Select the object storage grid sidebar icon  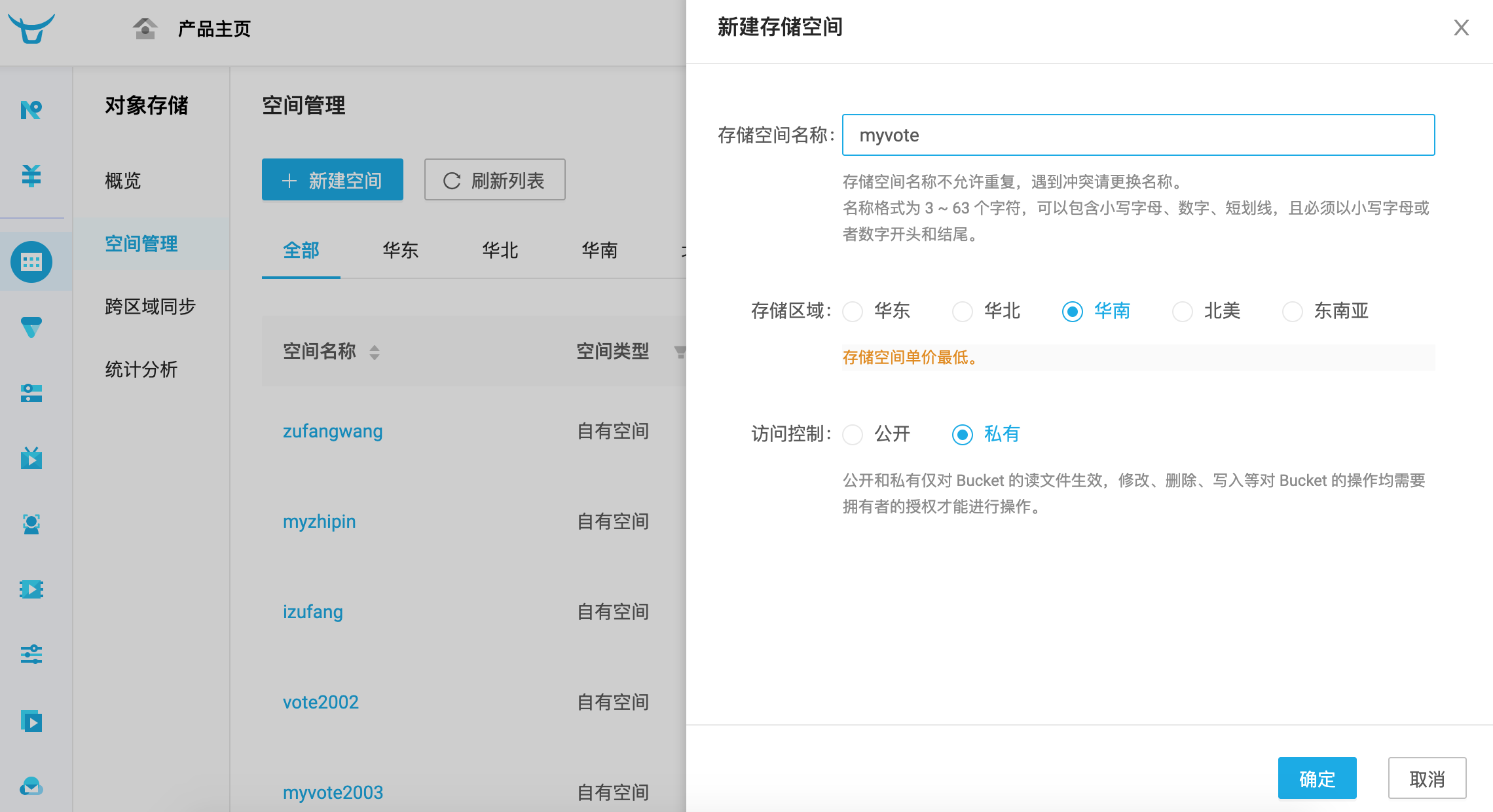click(x=31, y=263)
